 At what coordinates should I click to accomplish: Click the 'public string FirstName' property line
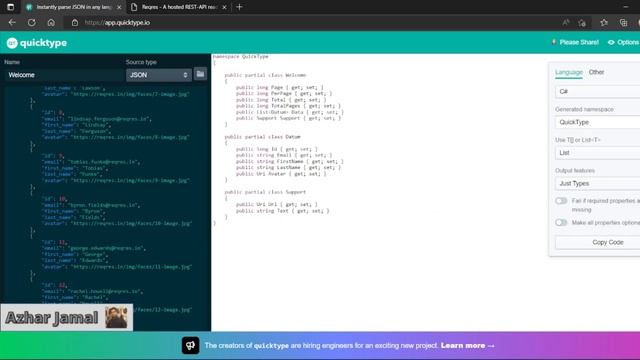pos(290,161)
